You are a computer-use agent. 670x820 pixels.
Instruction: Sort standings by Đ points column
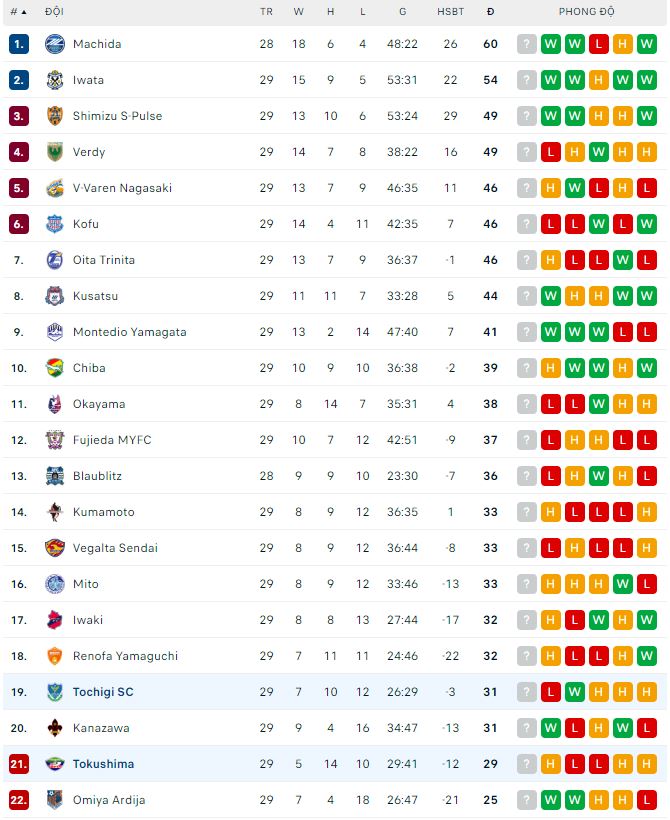pos(490,12)
